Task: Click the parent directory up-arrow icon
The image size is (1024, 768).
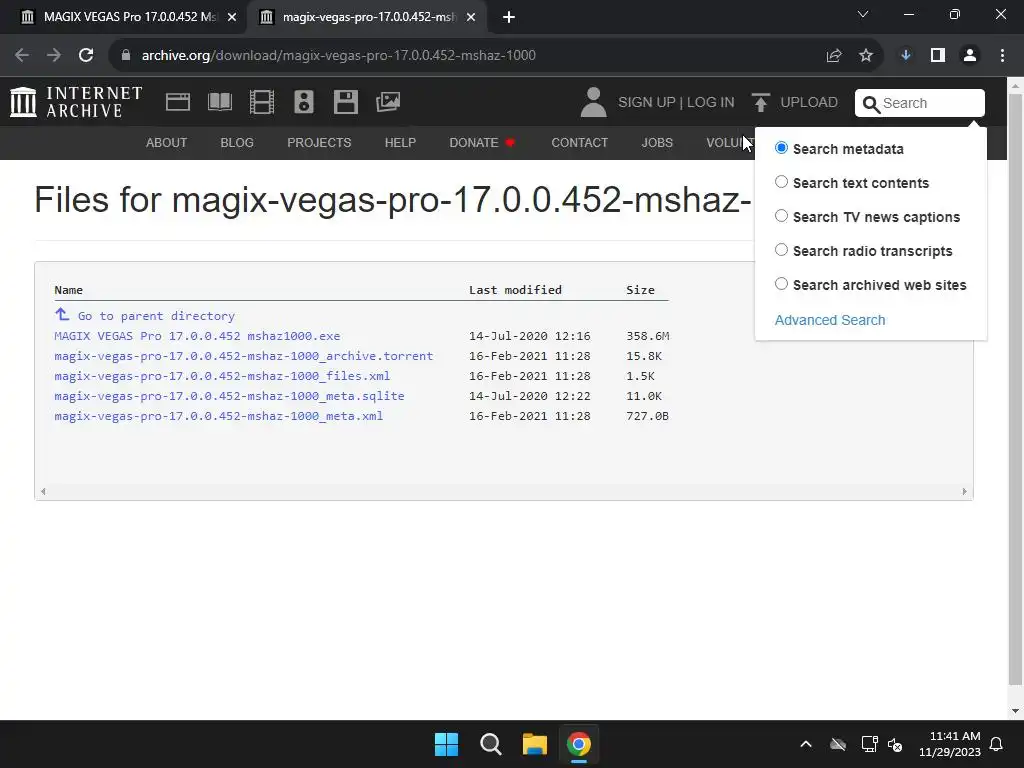Action: pos(62,315)
